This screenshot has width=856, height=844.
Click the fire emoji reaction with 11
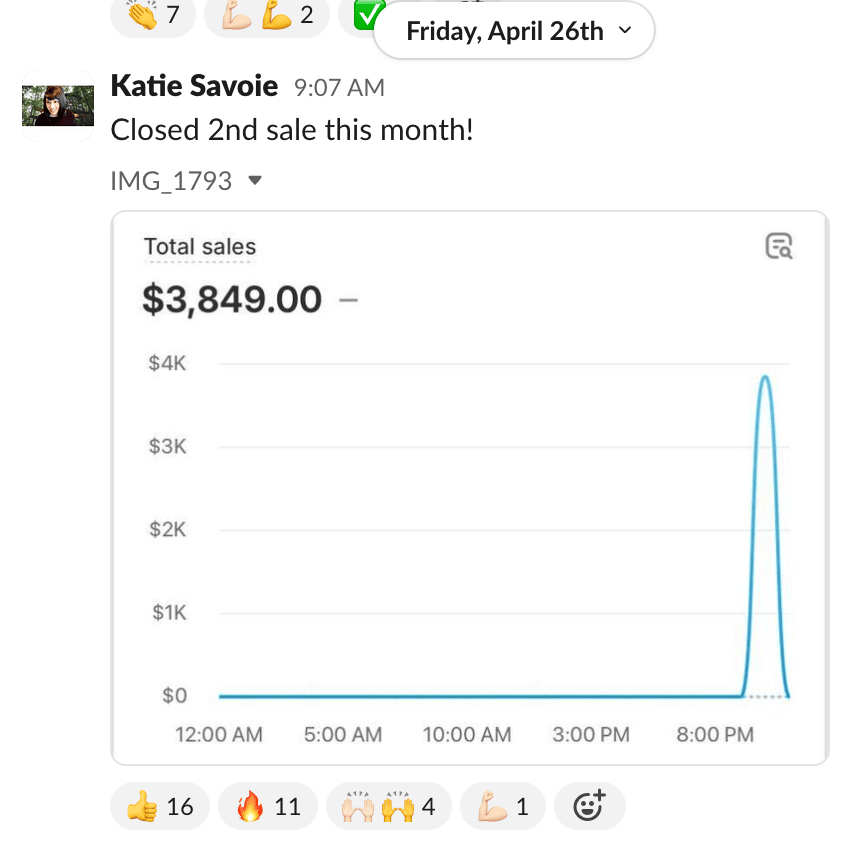pyautogui.click(x=267, y=806)
